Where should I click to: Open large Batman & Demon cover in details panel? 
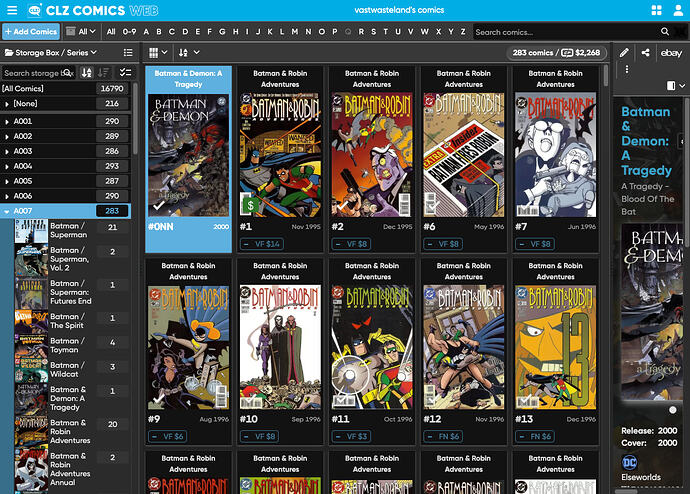click(651, 312)
